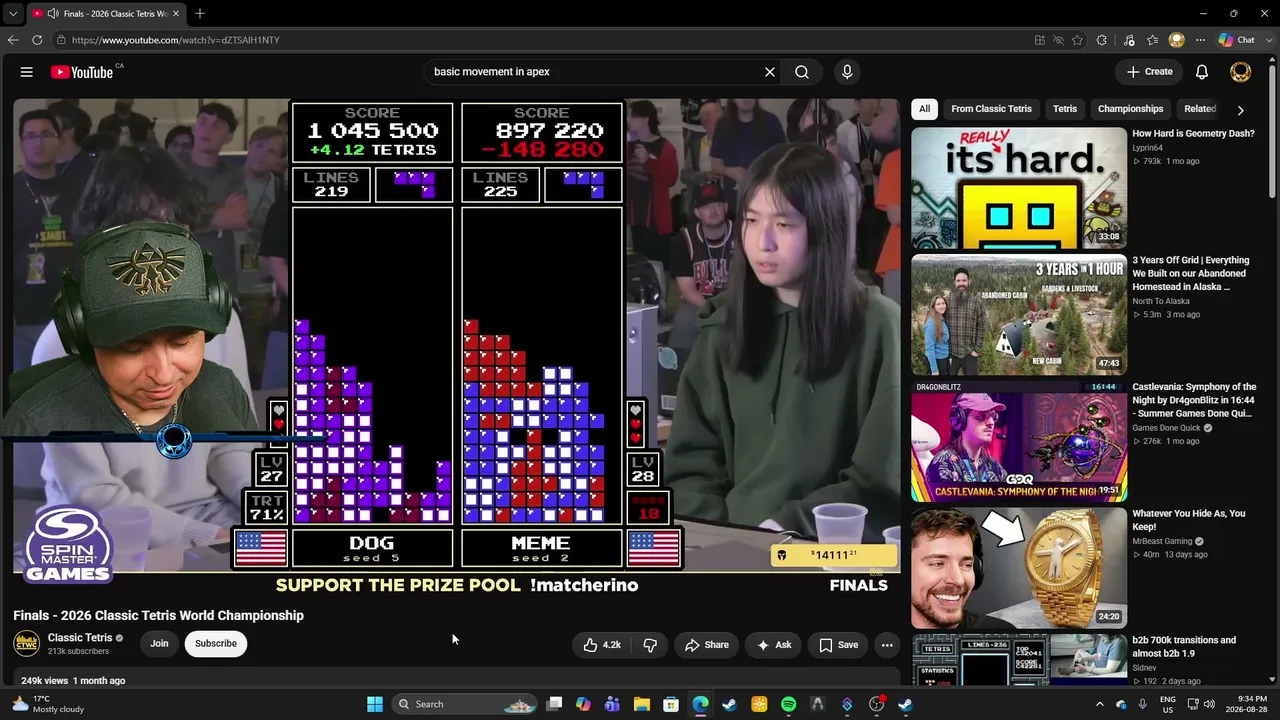This screenshot has width=1280, height=720.
Task: Click the magnifier search button
Action: 802,72
